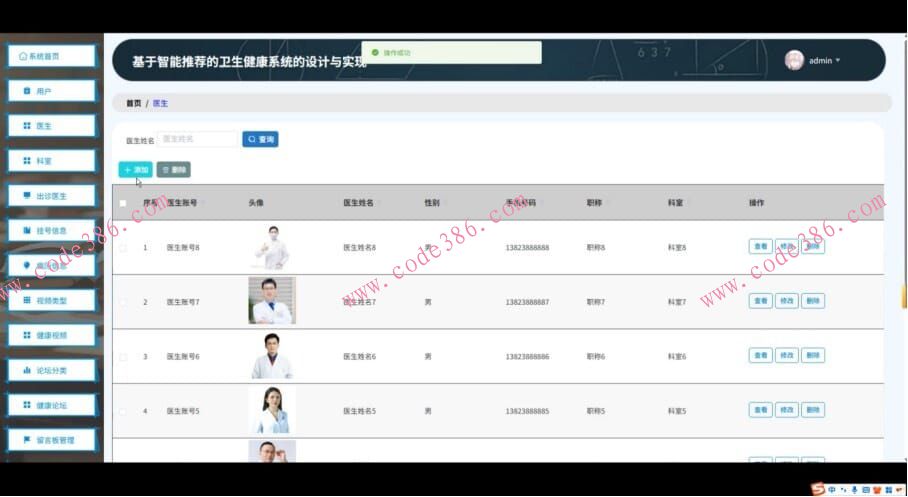Click the 医生账号8 cell
This screenshot has width=908, height=497.
[x=183, y=247]
